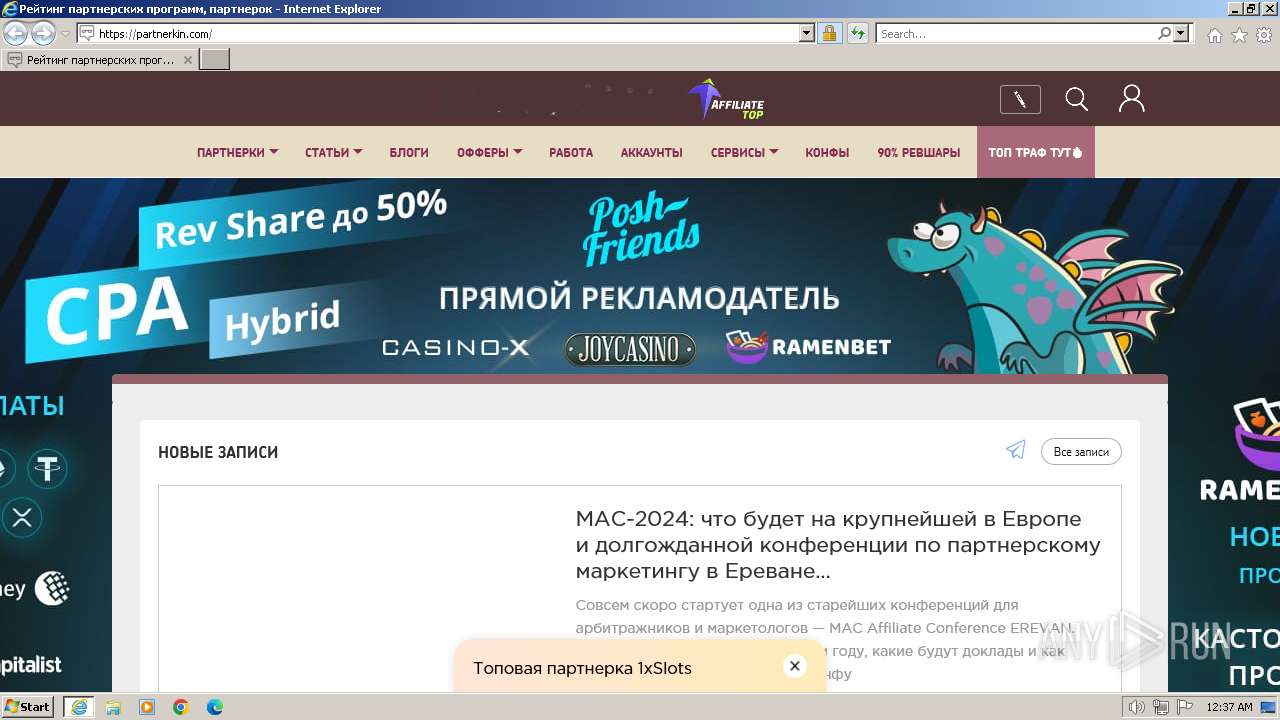The image size is (1280, 720).
Task: Click the JoyCasino logo in banner
Action: point(630,349)
